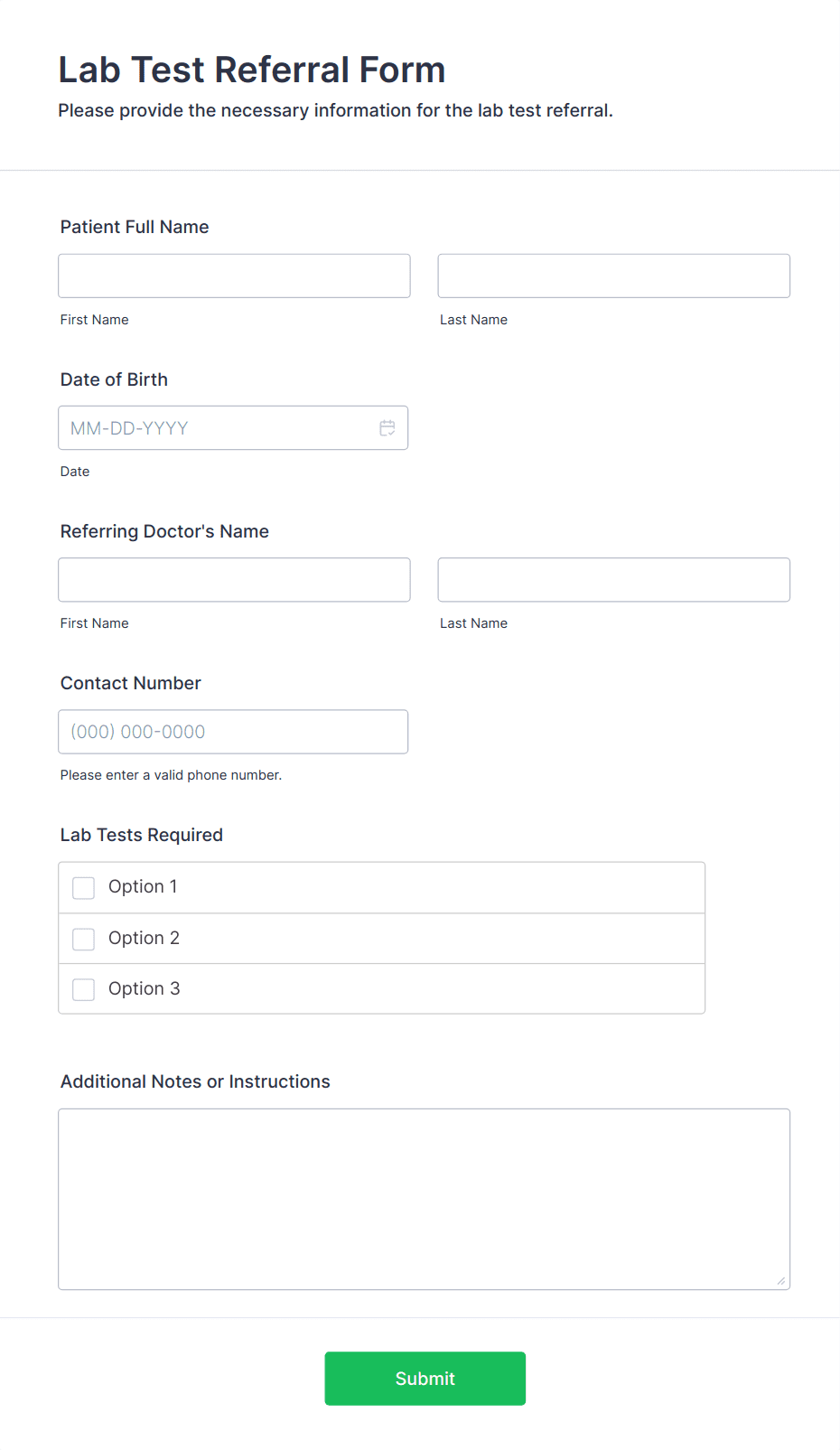Click the form description under the title
This screenshot has width=840, height=1450.
click(x=335, y=110)
